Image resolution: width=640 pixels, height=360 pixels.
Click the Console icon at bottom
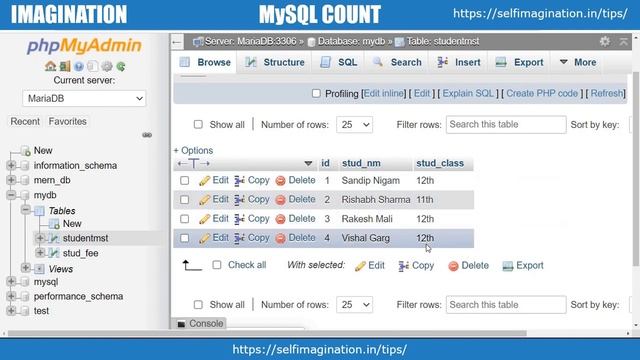(x=182, y=324)
